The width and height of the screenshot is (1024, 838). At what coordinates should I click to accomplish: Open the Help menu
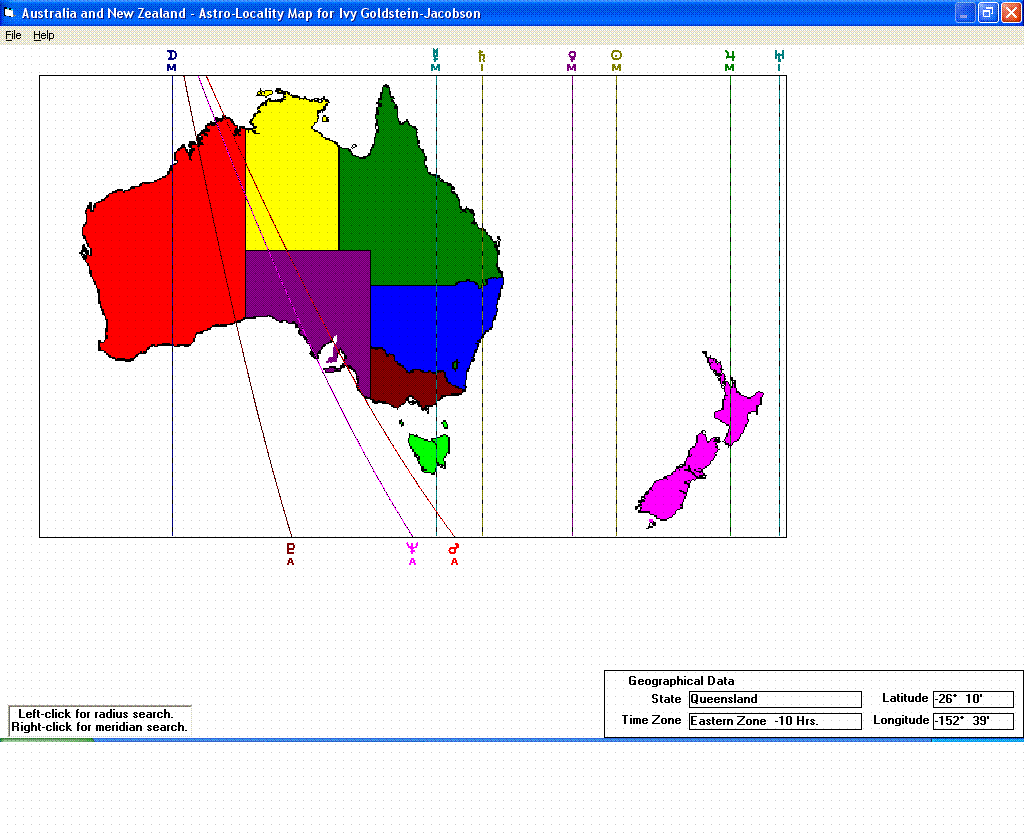[43, 35]
